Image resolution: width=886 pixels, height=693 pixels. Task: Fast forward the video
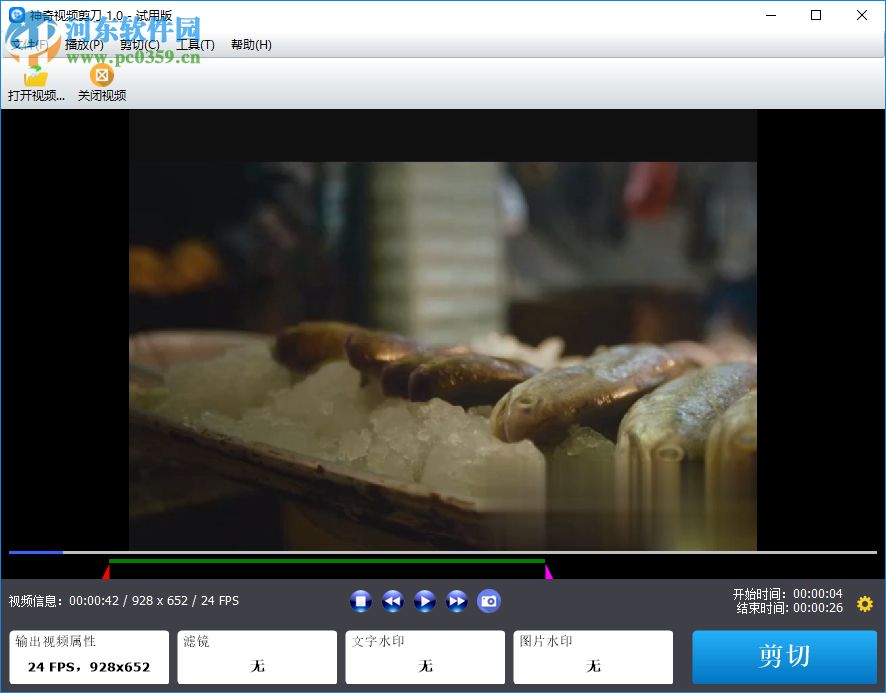[457, 601]
